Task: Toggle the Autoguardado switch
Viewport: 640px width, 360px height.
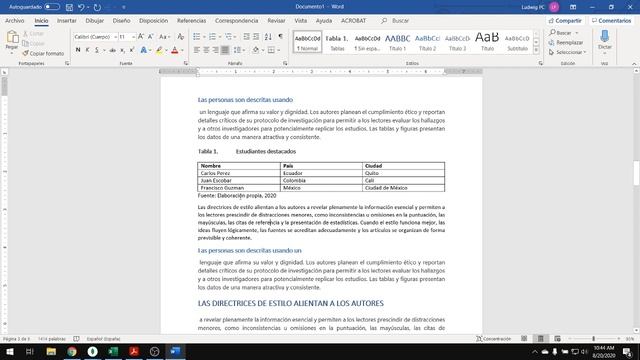Action: (x=52, y=7)
